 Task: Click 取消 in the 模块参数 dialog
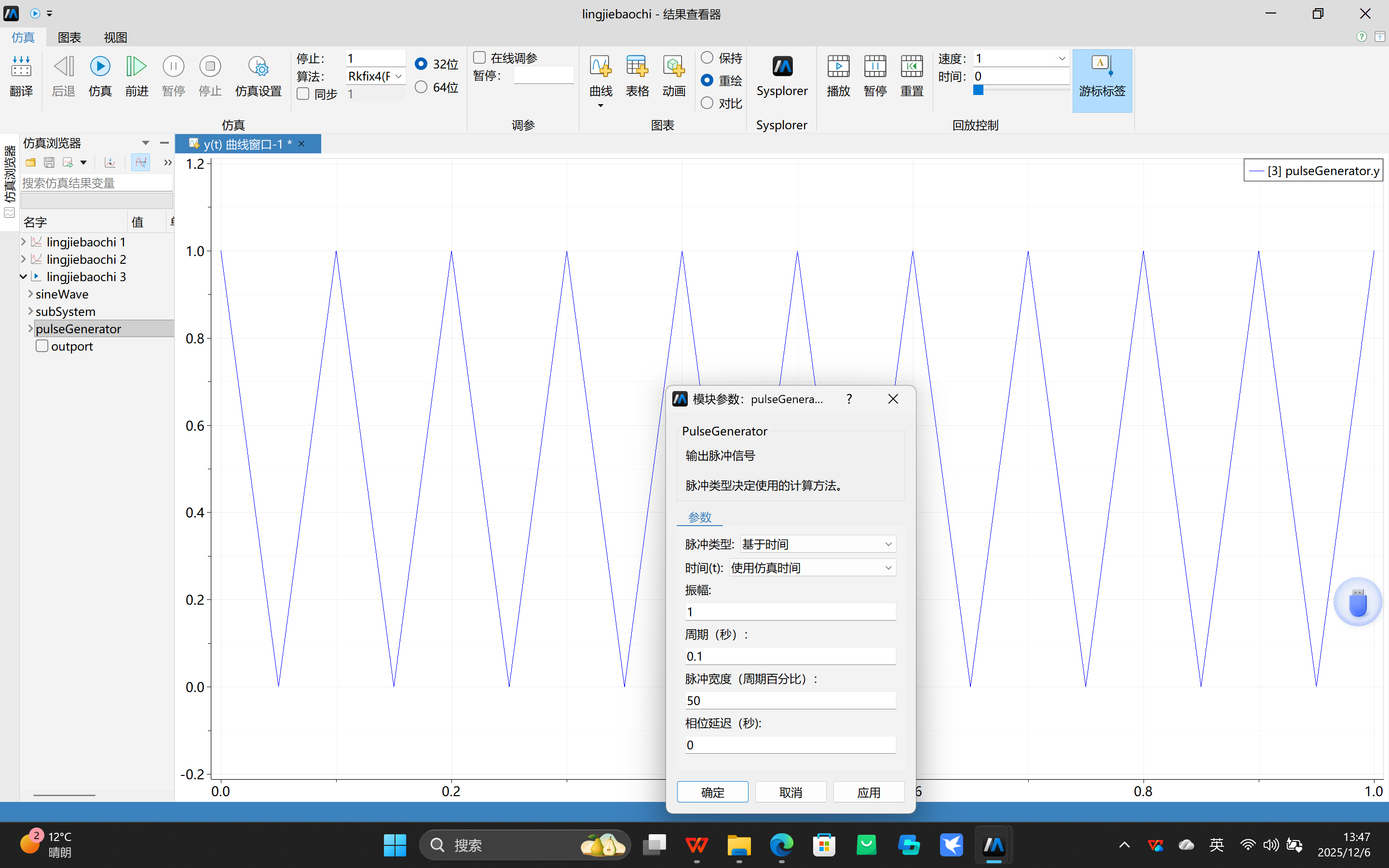point(790,792)
